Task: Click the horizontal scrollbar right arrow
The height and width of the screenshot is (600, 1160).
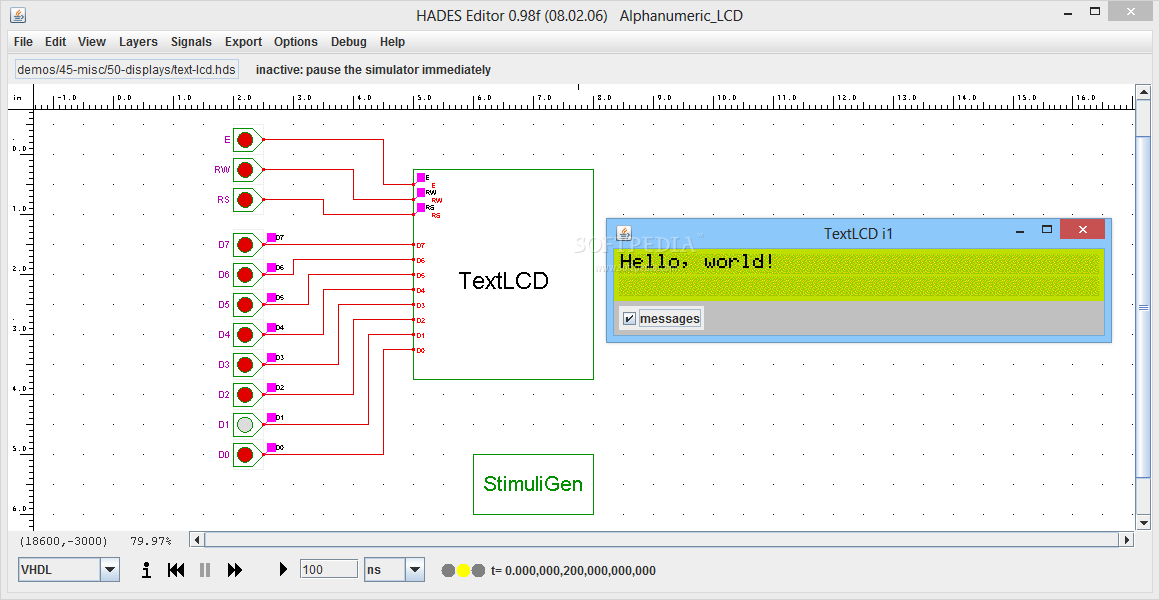Action: click(1127, 539)
